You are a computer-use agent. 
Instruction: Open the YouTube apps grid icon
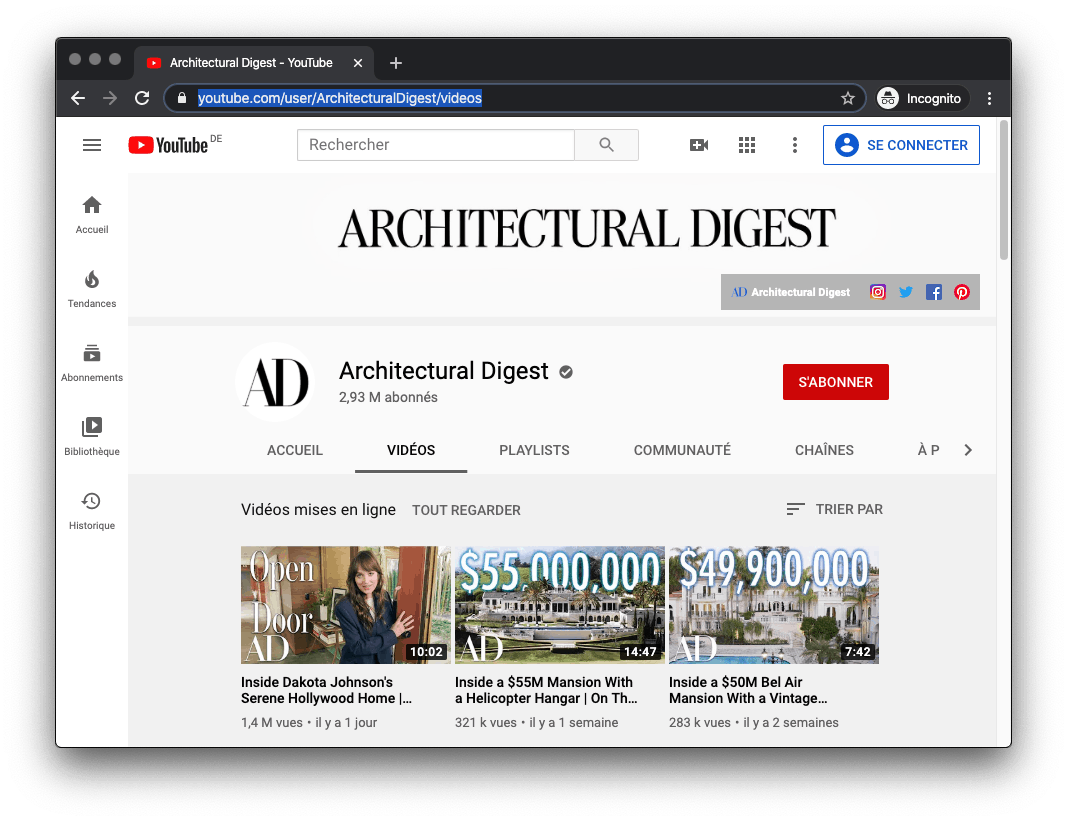click(747, 145)
